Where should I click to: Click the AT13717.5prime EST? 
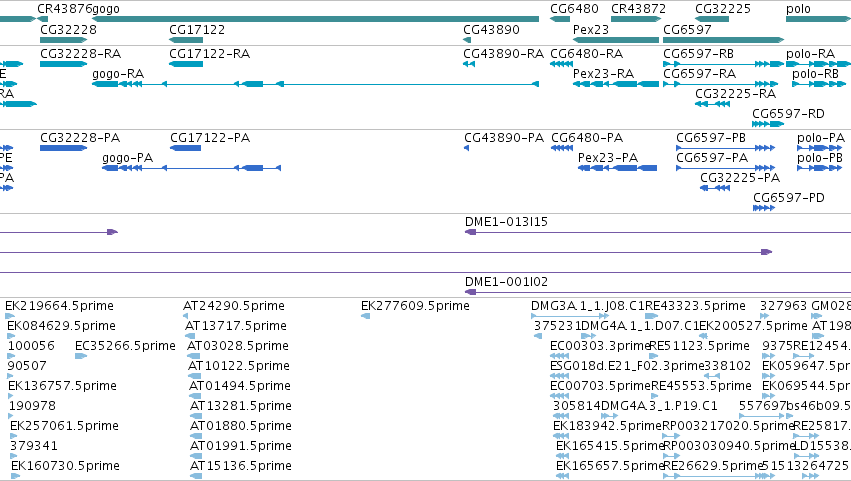click(190, 336)
